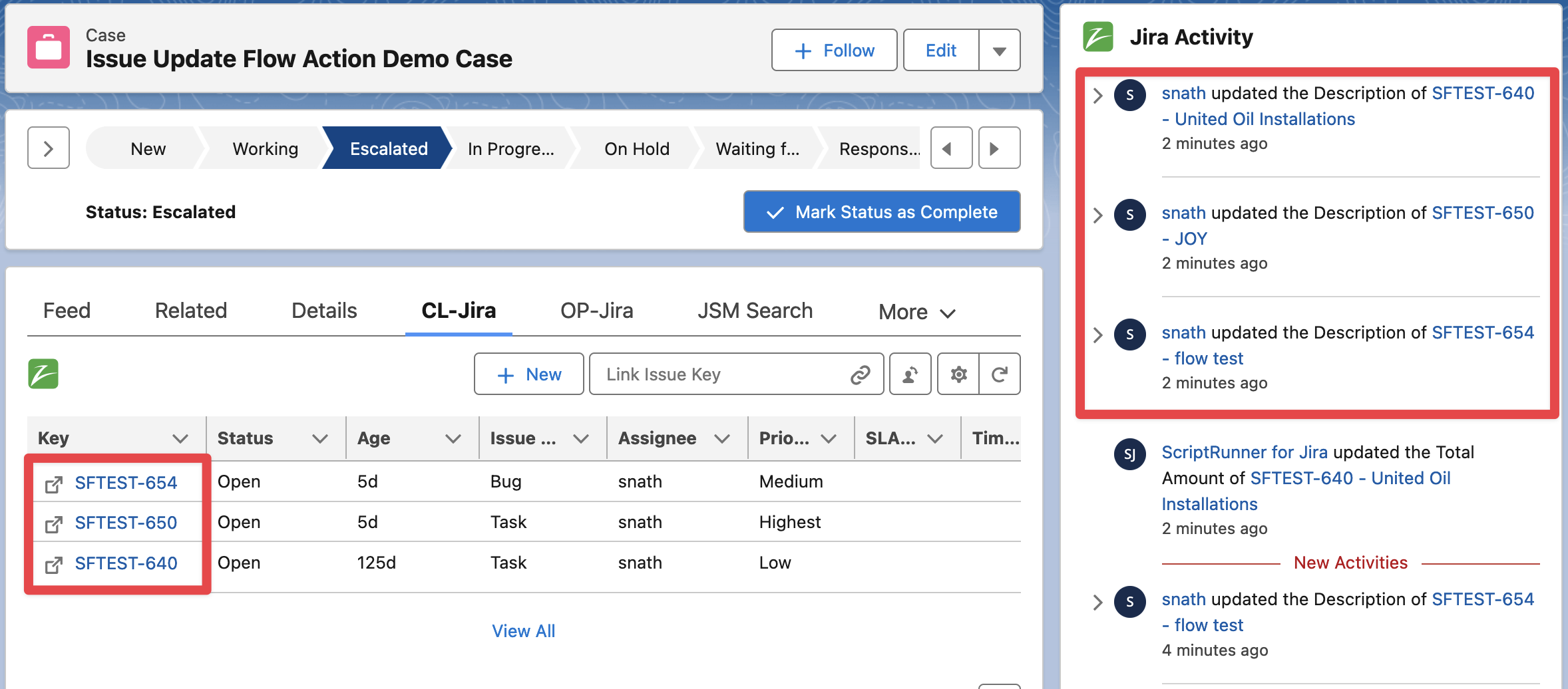1568x689 pixels.
Task: Switch to the Details tab
Action: pos(324,311)
